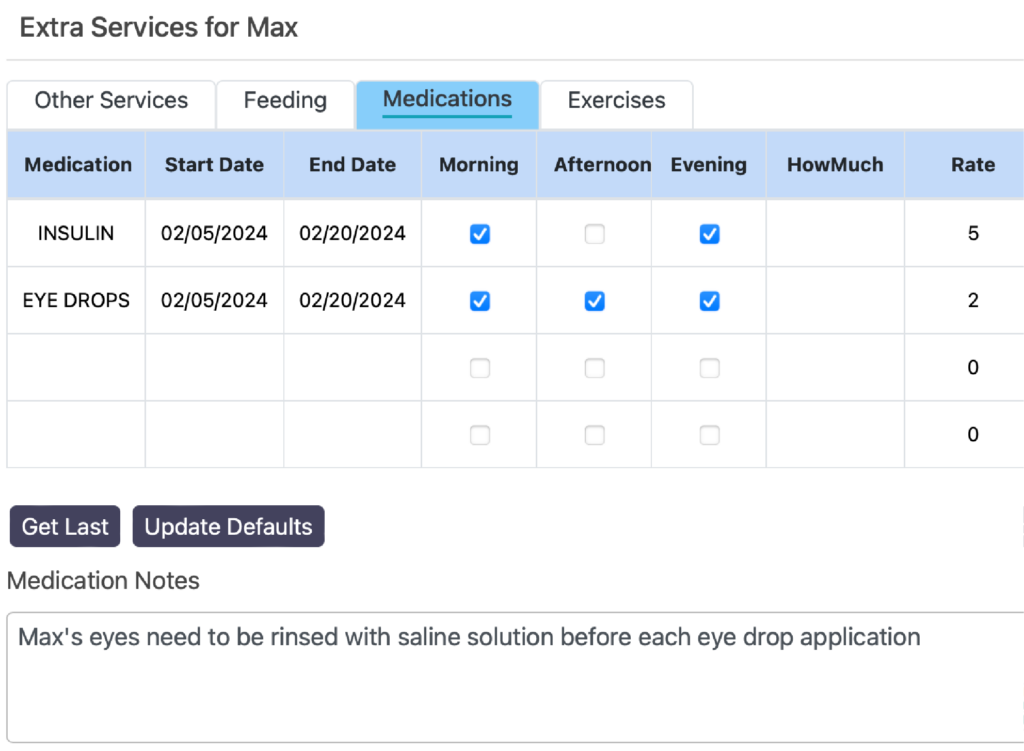Reselect the Medications tab
This screenshot has width=1024, height=751.
coord(447,99)
